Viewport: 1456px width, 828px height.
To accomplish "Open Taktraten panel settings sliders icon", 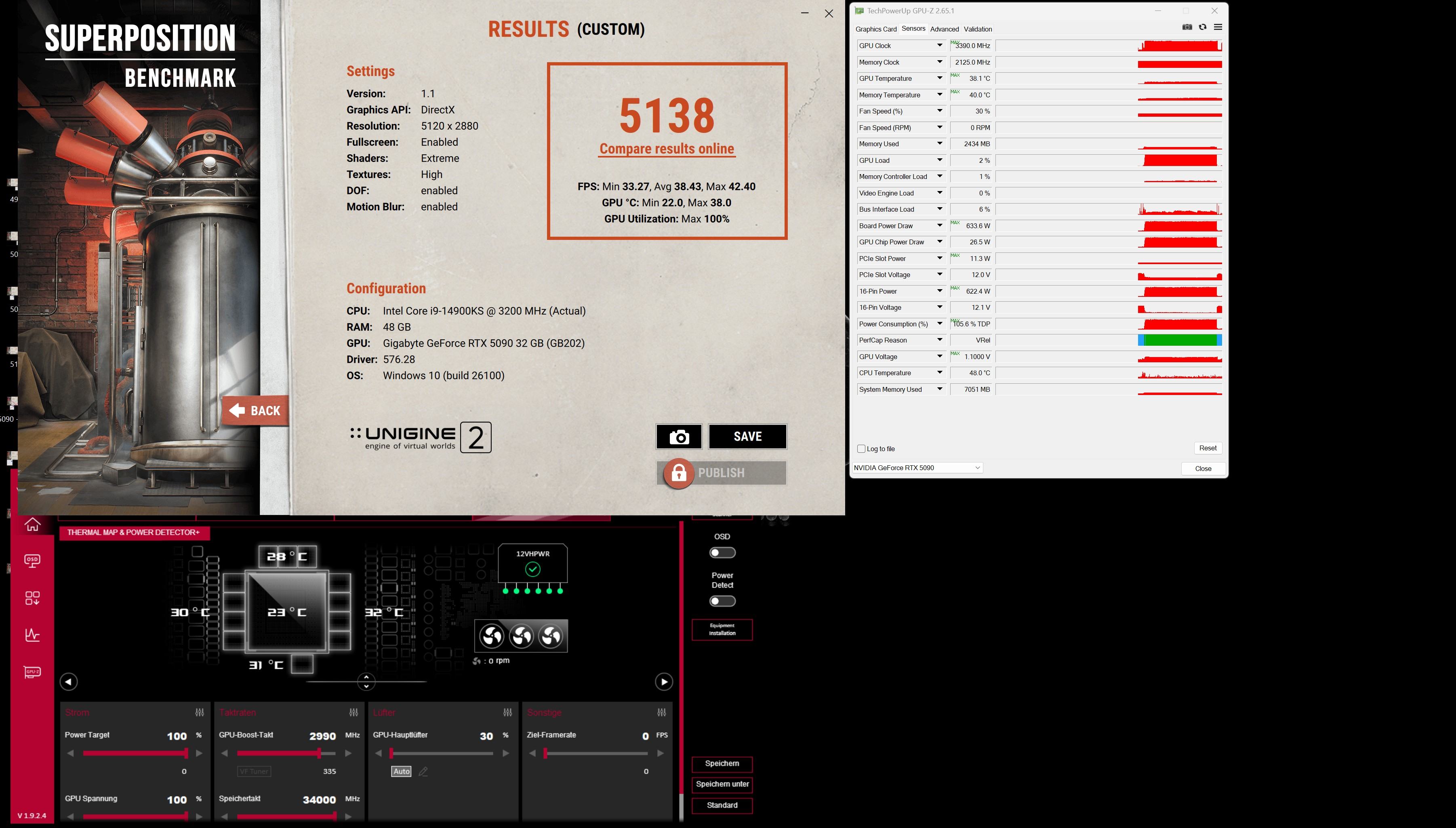I will (x=354, y=712).
